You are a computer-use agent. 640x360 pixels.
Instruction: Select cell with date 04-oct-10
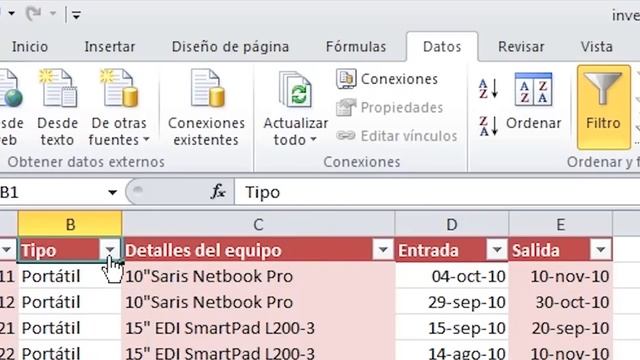pyautogui.click(x=452, y=276)
